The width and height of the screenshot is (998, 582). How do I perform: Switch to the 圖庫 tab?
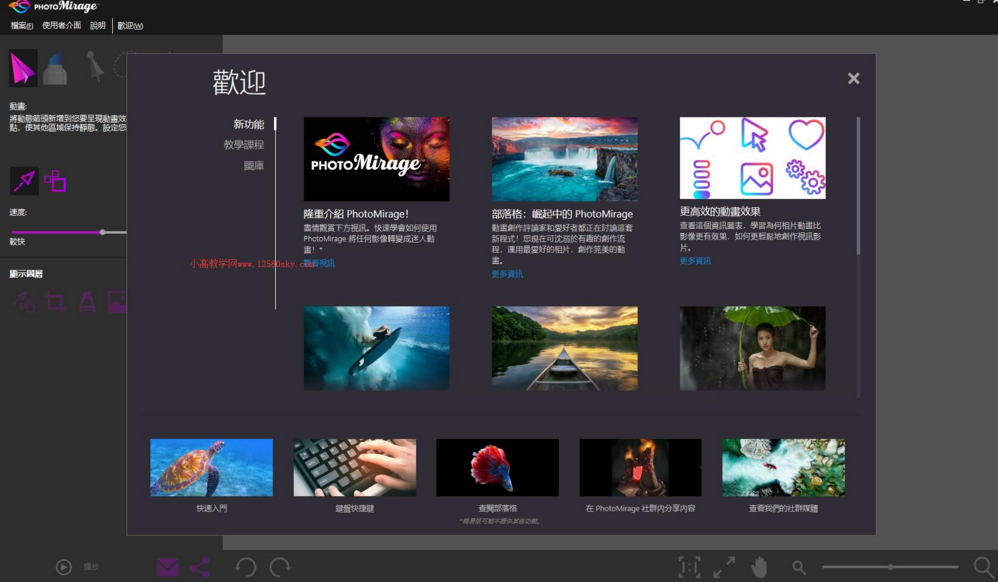pyautogui.click(x=253, y=166)
